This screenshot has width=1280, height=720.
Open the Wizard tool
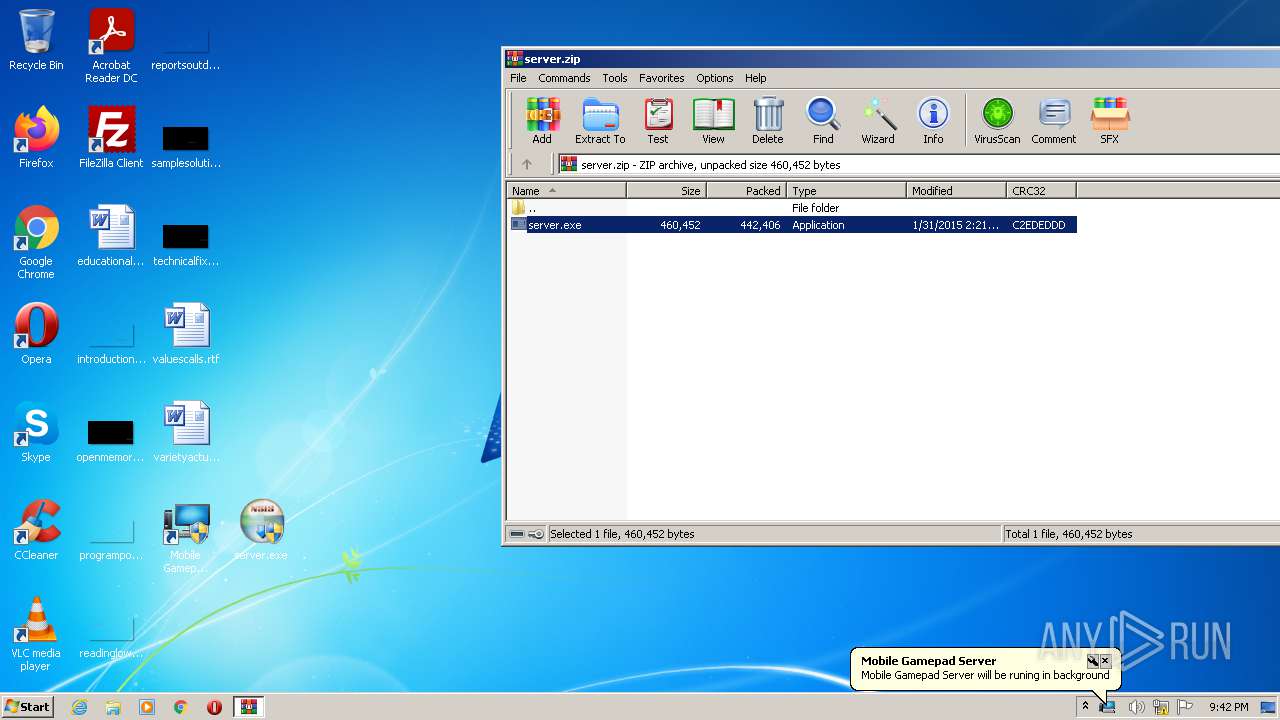pos(878,121)
